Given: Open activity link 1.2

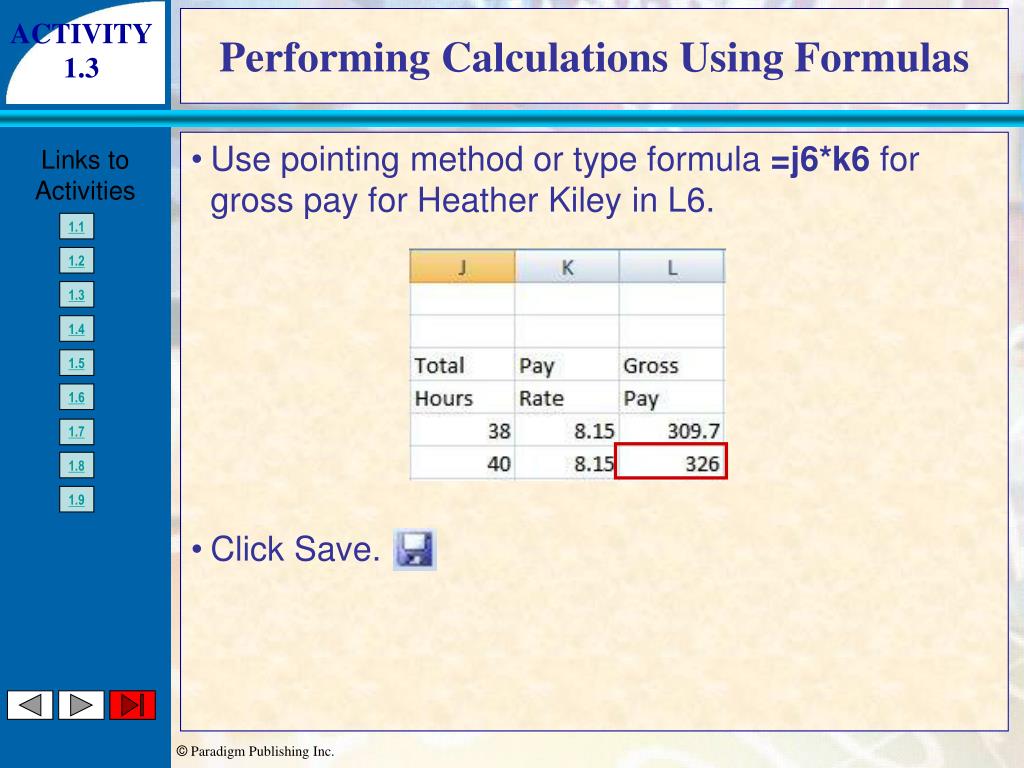Looking at the screenshot, I should [x=76, y=261].
